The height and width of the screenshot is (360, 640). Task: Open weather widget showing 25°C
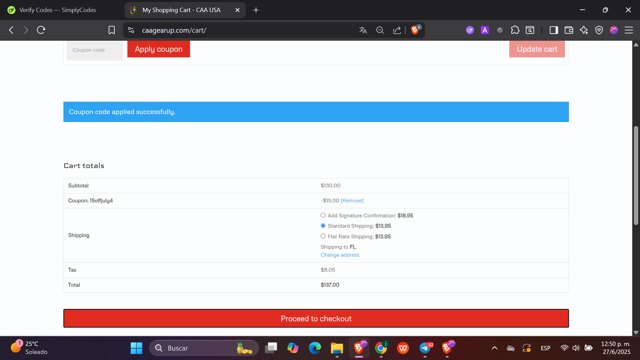pos(29,348)
